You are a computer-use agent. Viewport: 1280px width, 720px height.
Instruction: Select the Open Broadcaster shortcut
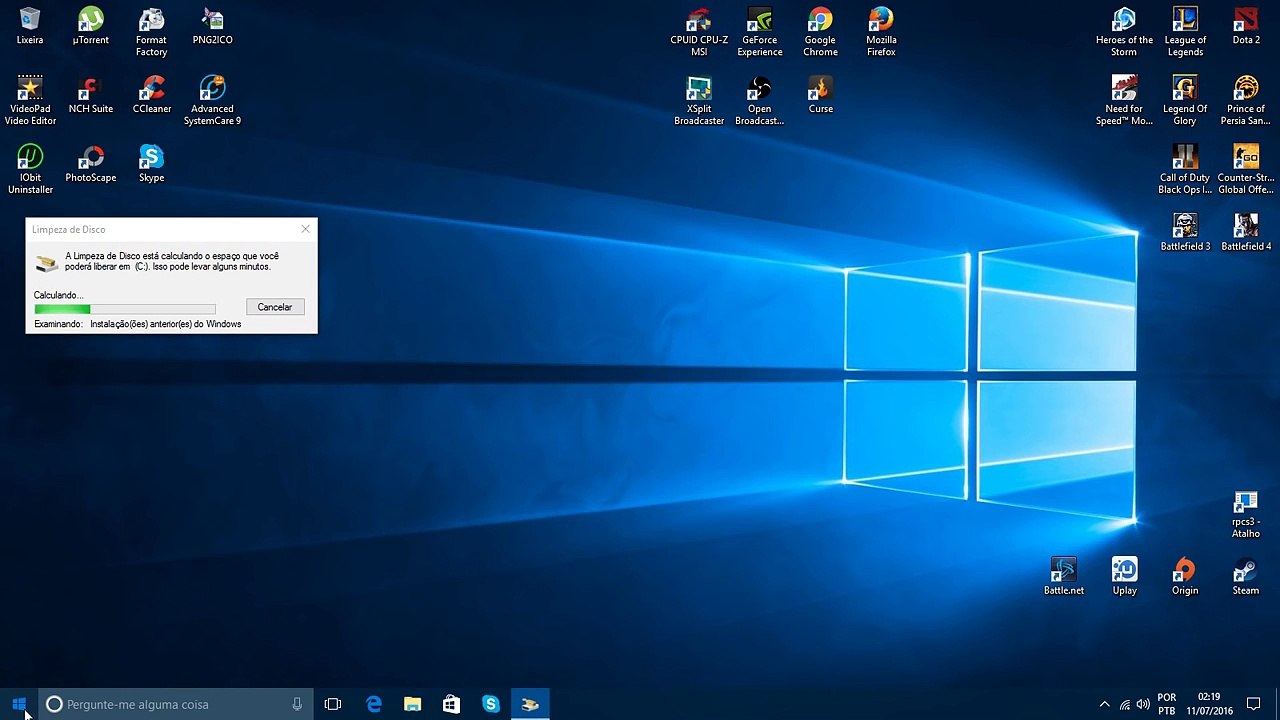coord(760,100)
